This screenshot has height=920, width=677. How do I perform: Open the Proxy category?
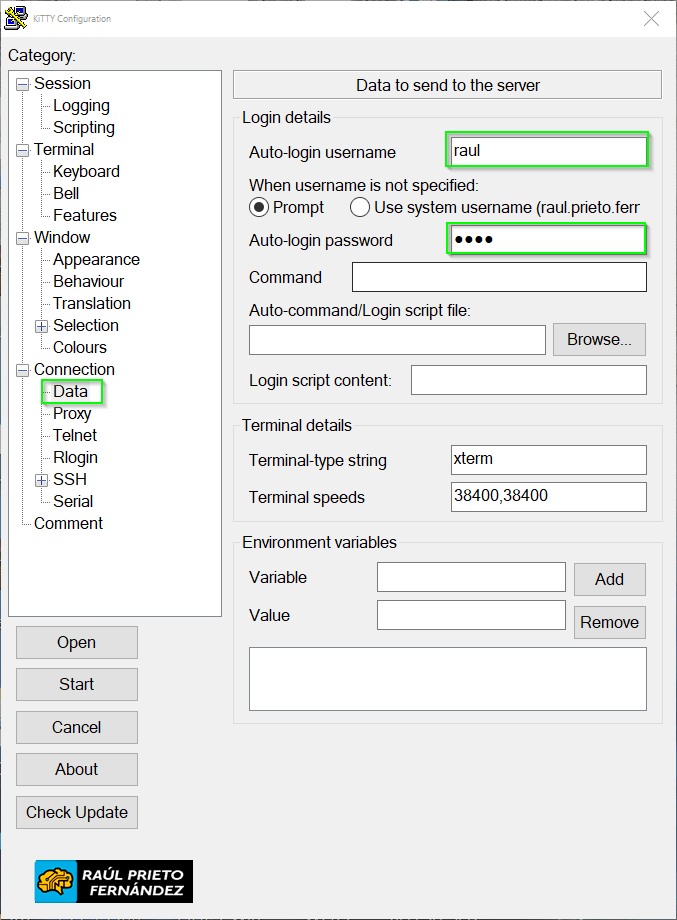(72, 413)
